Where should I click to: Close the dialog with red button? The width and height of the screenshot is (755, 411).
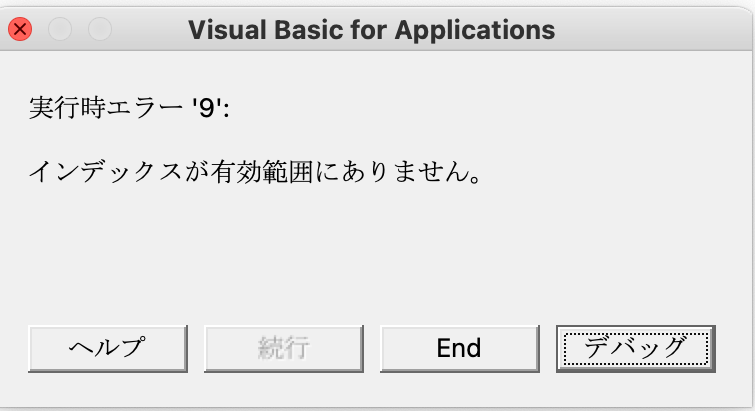[x=20, y=29]
